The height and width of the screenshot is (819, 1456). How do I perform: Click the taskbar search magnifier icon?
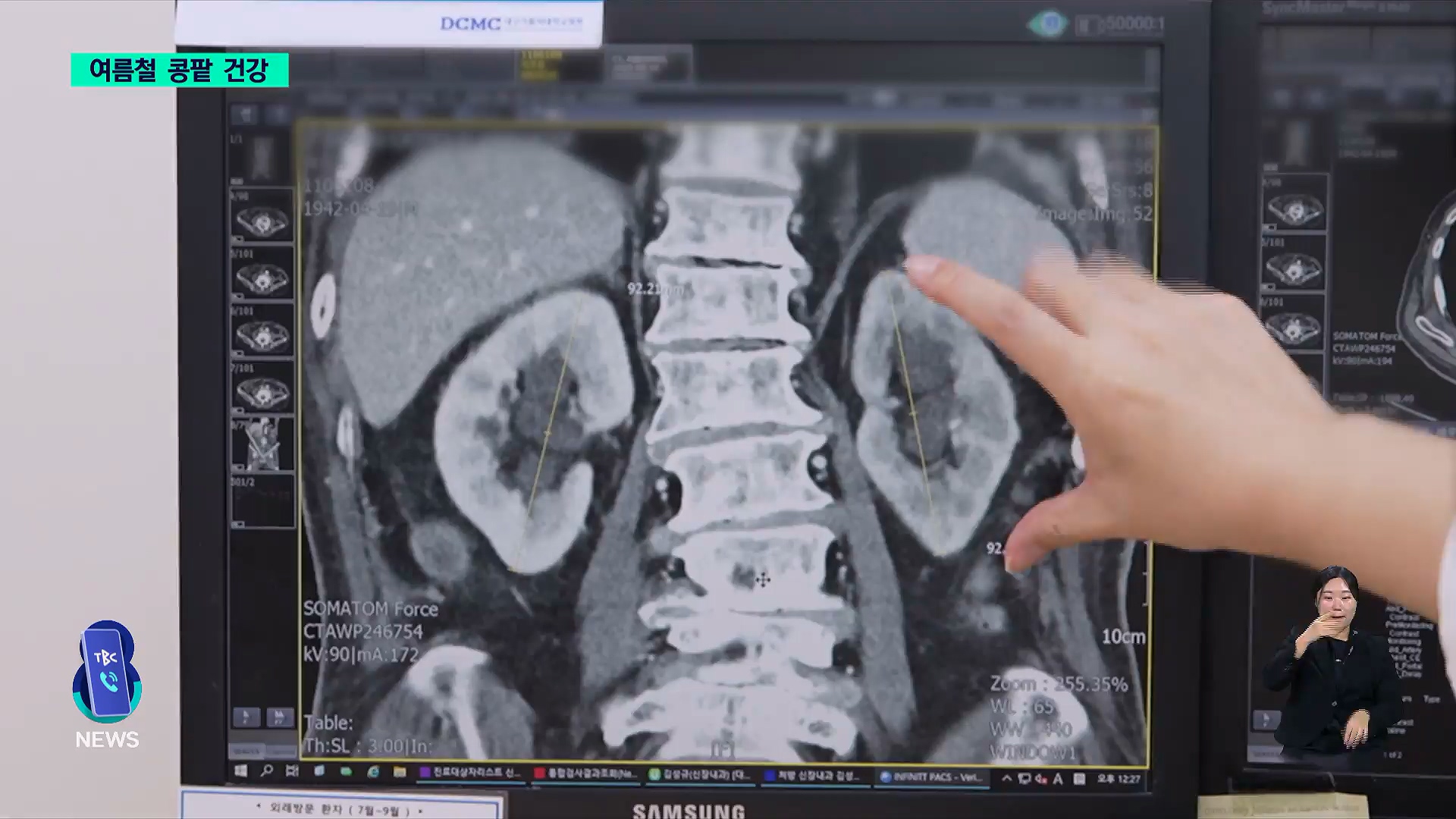click(267, 771)
